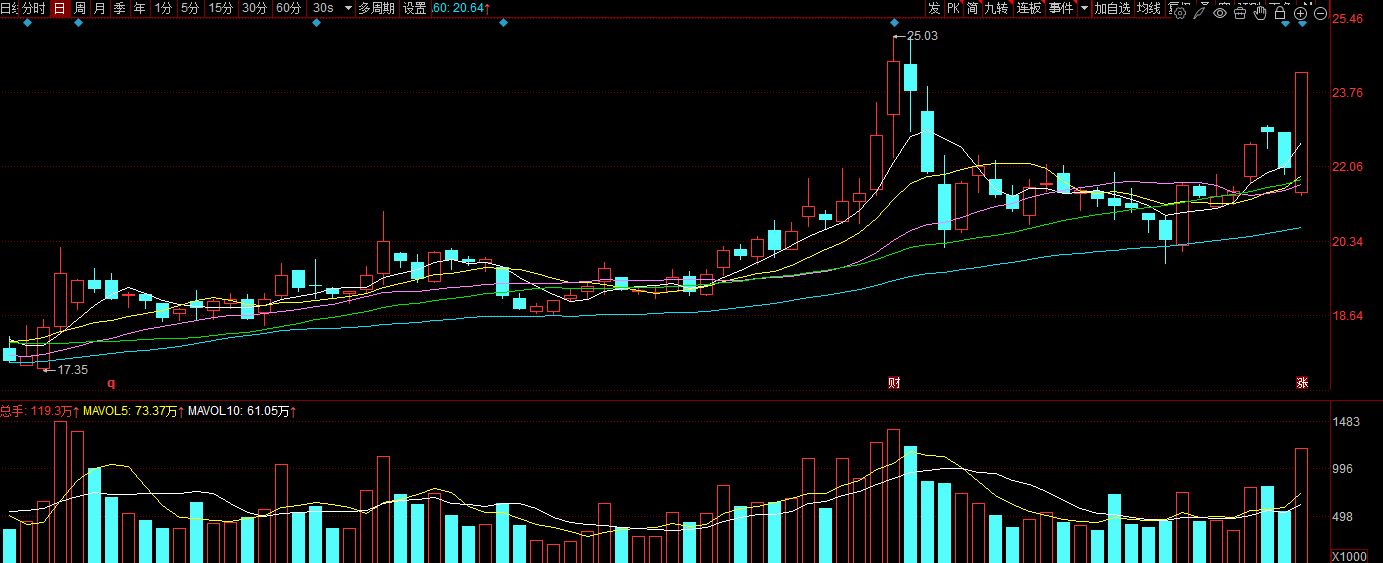Select the 5分 period tab
Screen dimensions: 1383x563
pyautogui.click(x=190, y=8)
